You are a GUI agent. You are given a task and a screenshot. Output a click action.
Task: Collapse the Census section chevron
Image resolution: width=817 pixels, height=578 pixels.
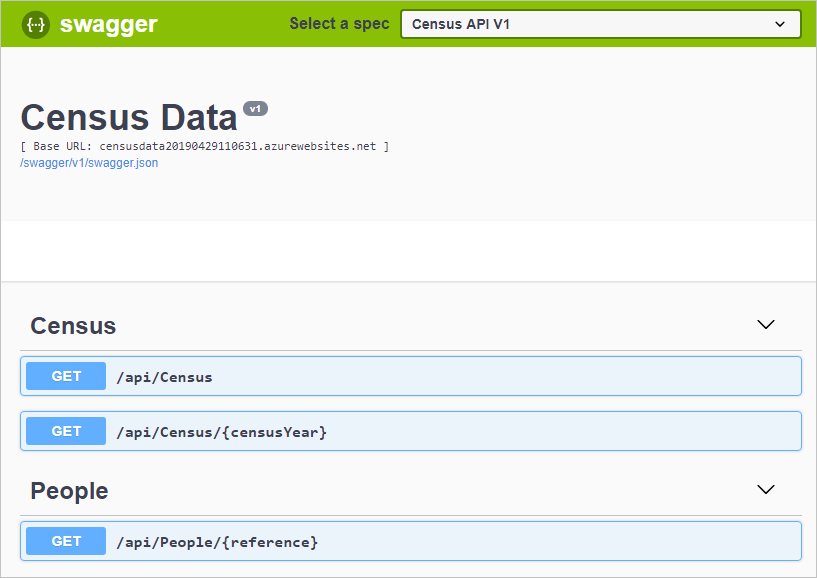tap(765, 324)
